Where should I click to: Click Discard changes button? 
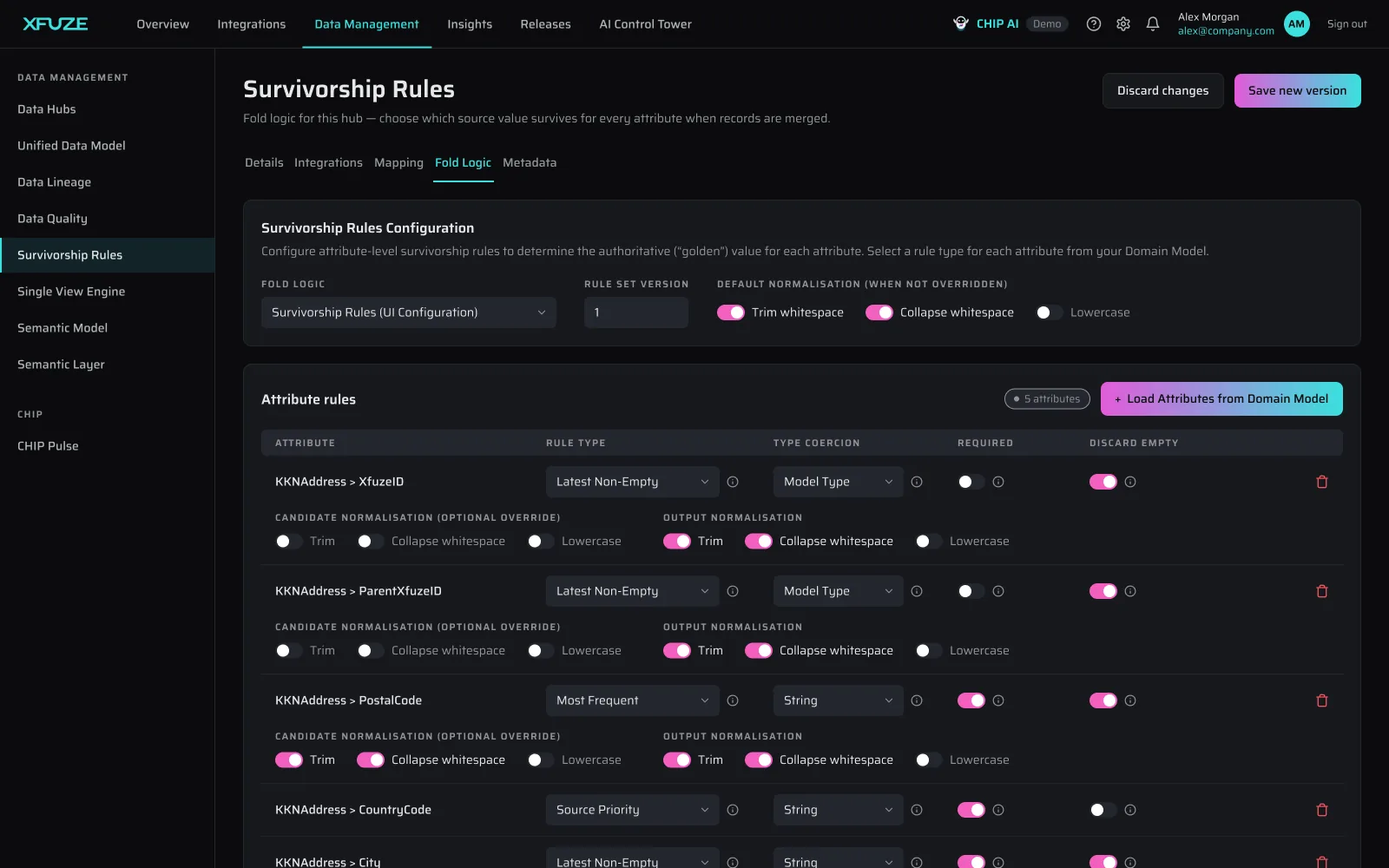tap(1162, 90)
